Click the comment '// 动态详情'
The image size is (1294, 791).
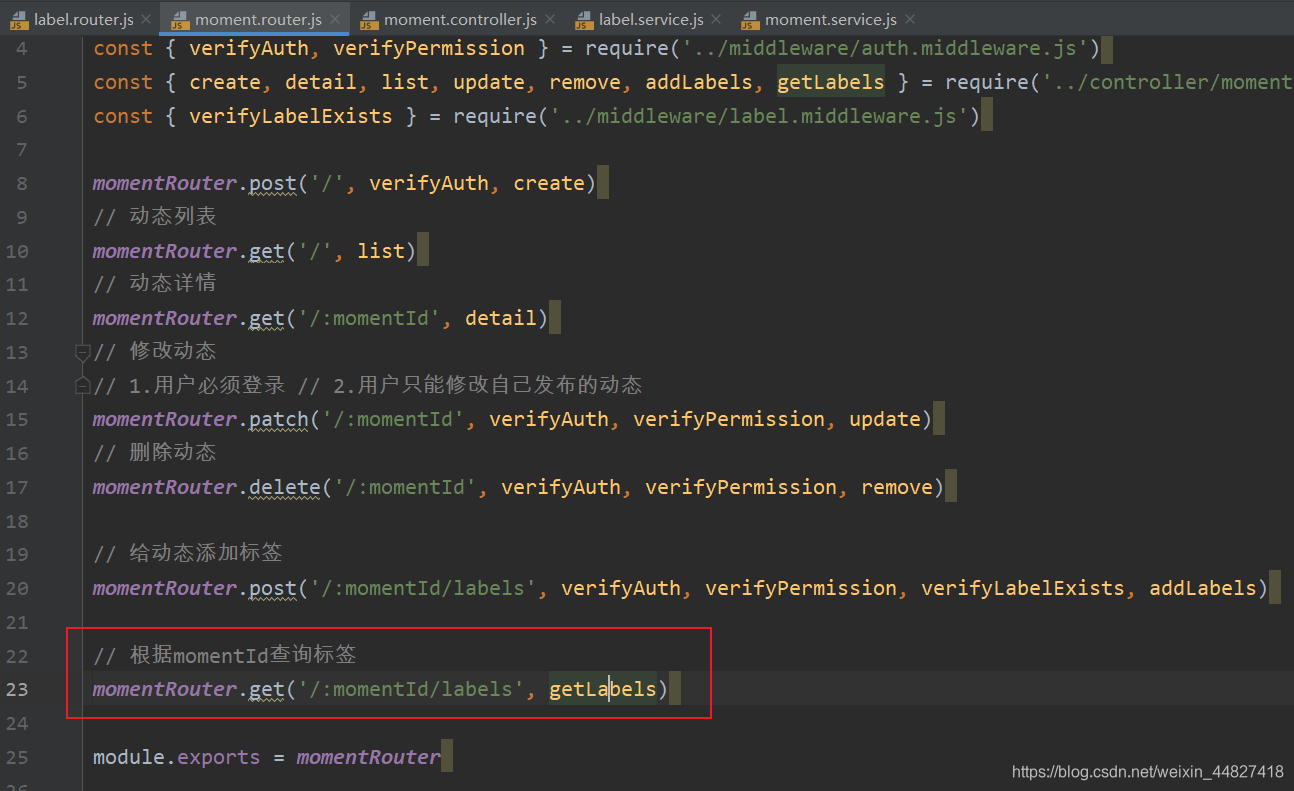(154, 283)
